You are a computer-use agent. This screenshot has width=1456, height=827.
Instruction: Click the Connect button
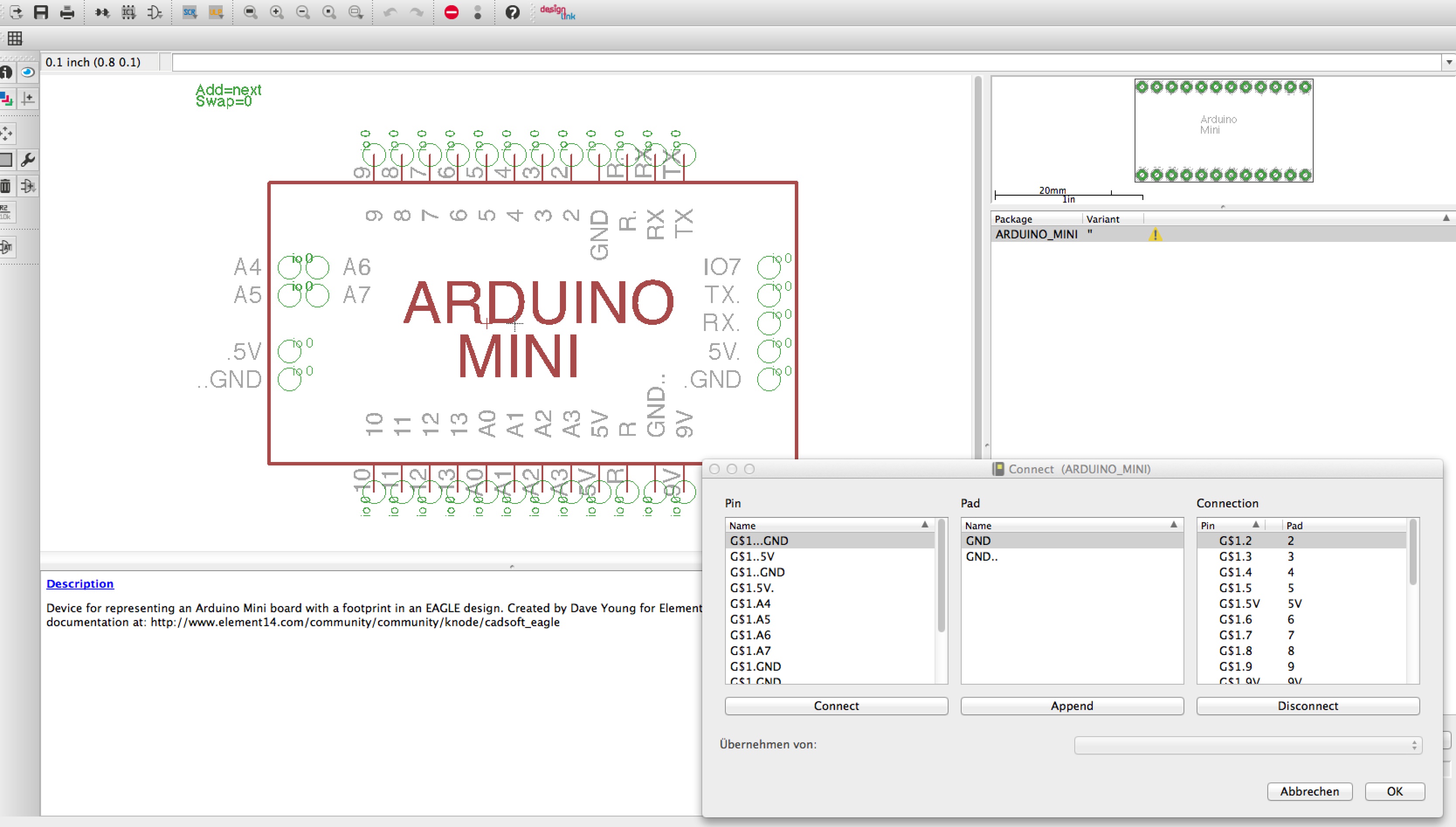click(x=836, y=706)
